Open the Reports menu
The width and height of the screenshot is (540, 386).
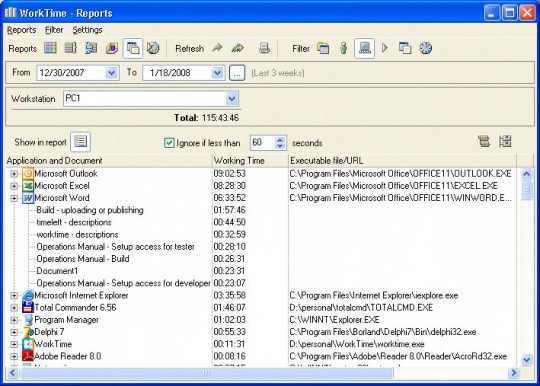point(21,30)
